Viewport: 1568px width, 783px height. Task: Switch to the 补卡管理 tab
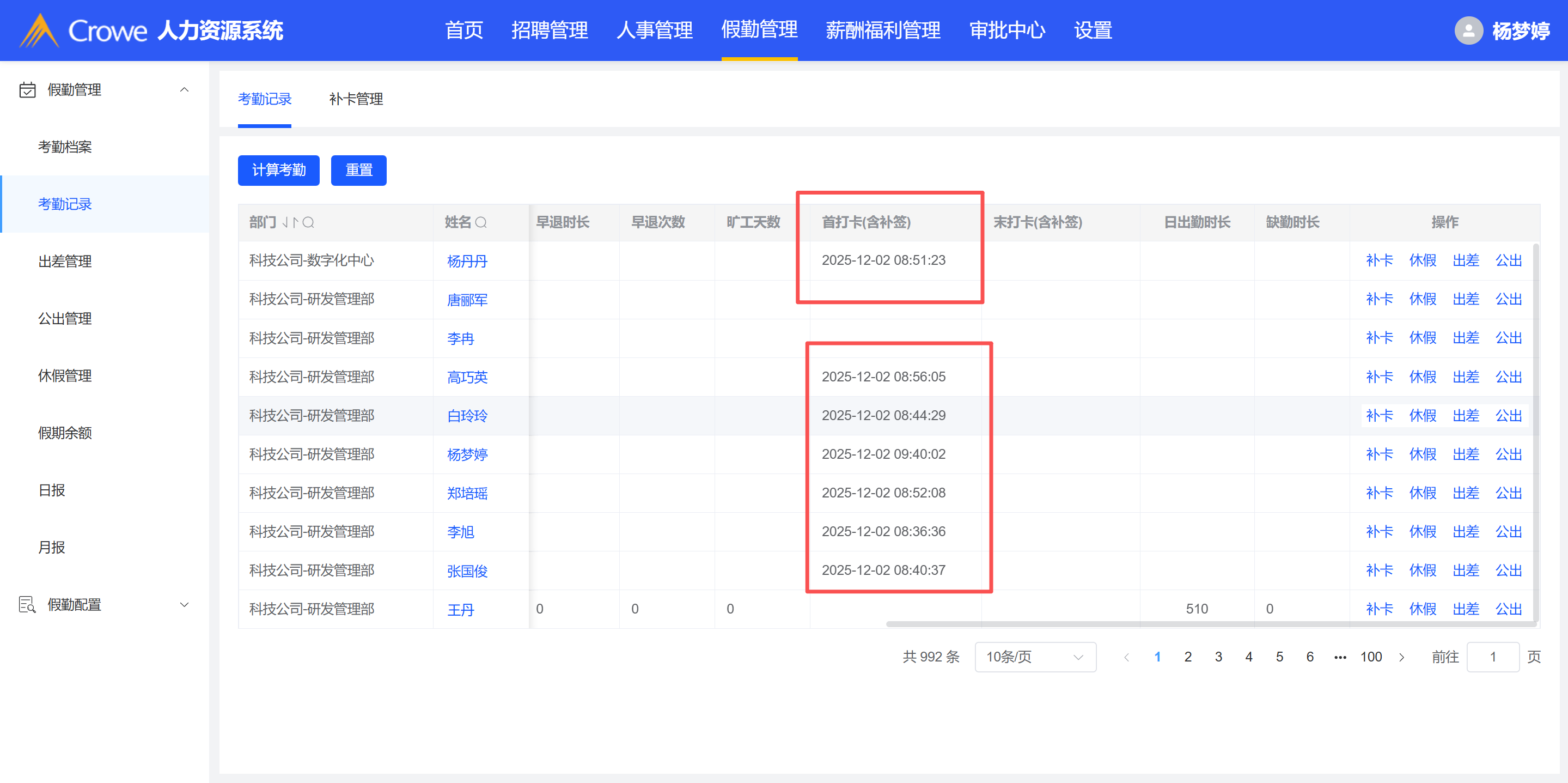(x=356, y=99)
